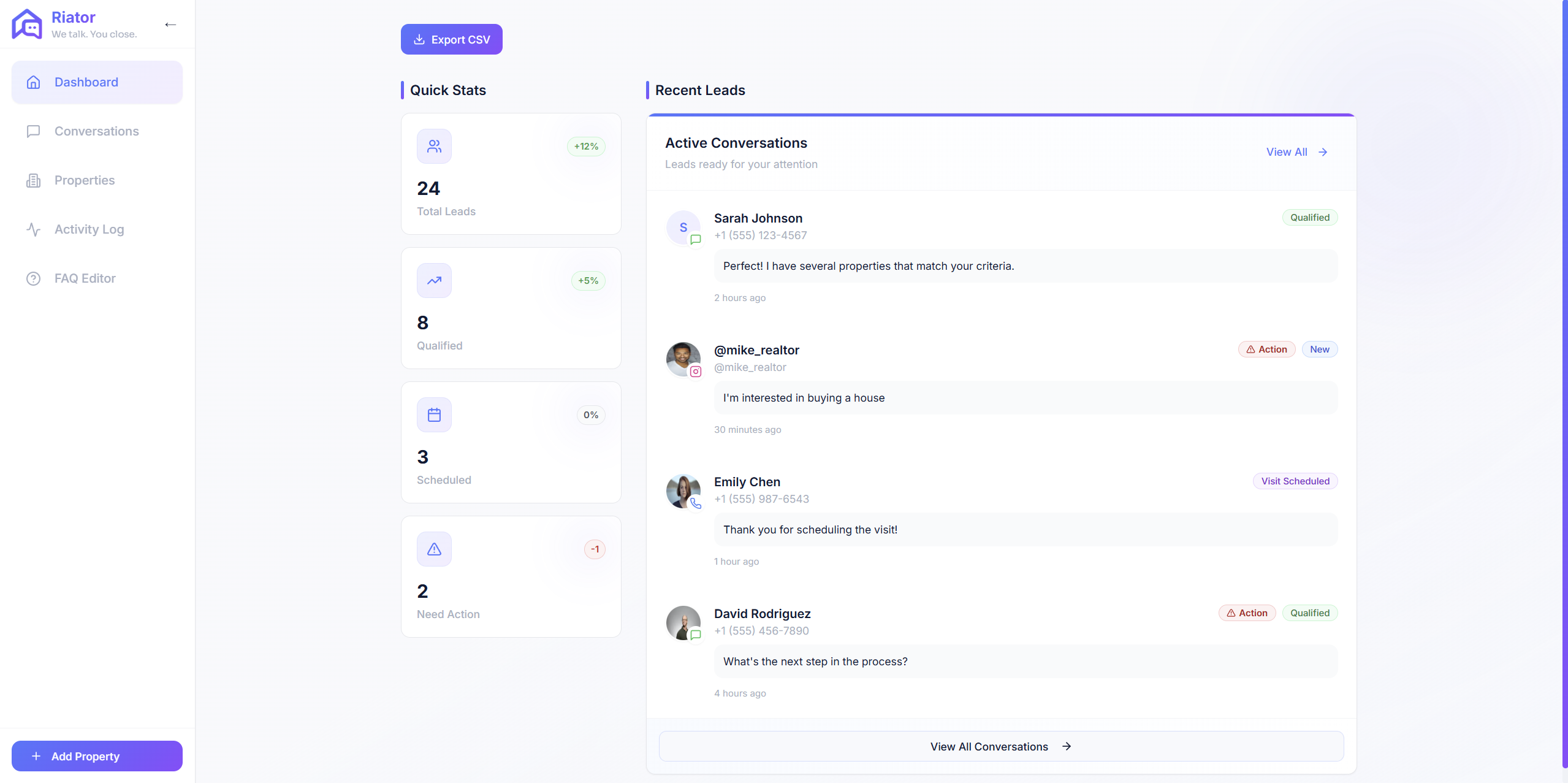Viewport: 1568px width, 783px height.
Task: Click the phone badge on Emily Chen's avatar
Action: point(696,503)
